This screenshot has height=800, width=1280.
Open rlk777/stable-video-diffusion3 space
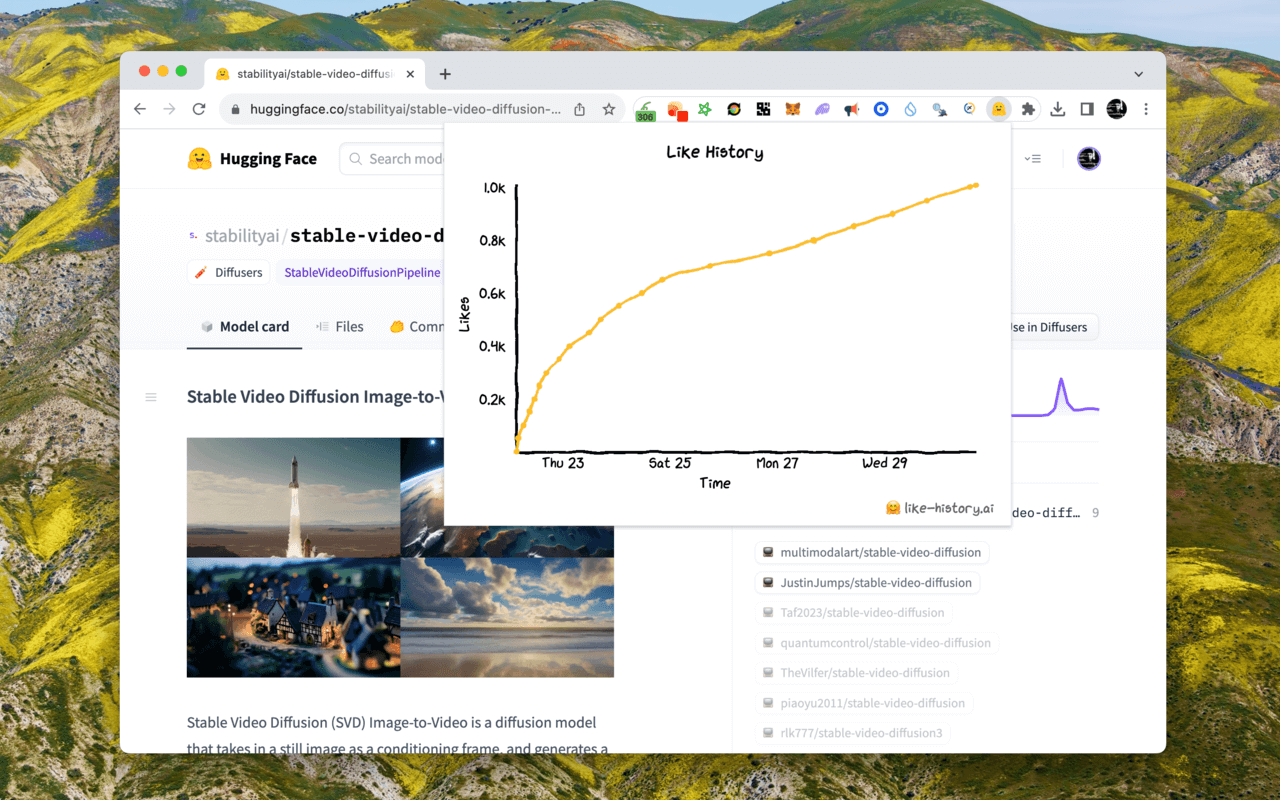click(x=853, y=732)
